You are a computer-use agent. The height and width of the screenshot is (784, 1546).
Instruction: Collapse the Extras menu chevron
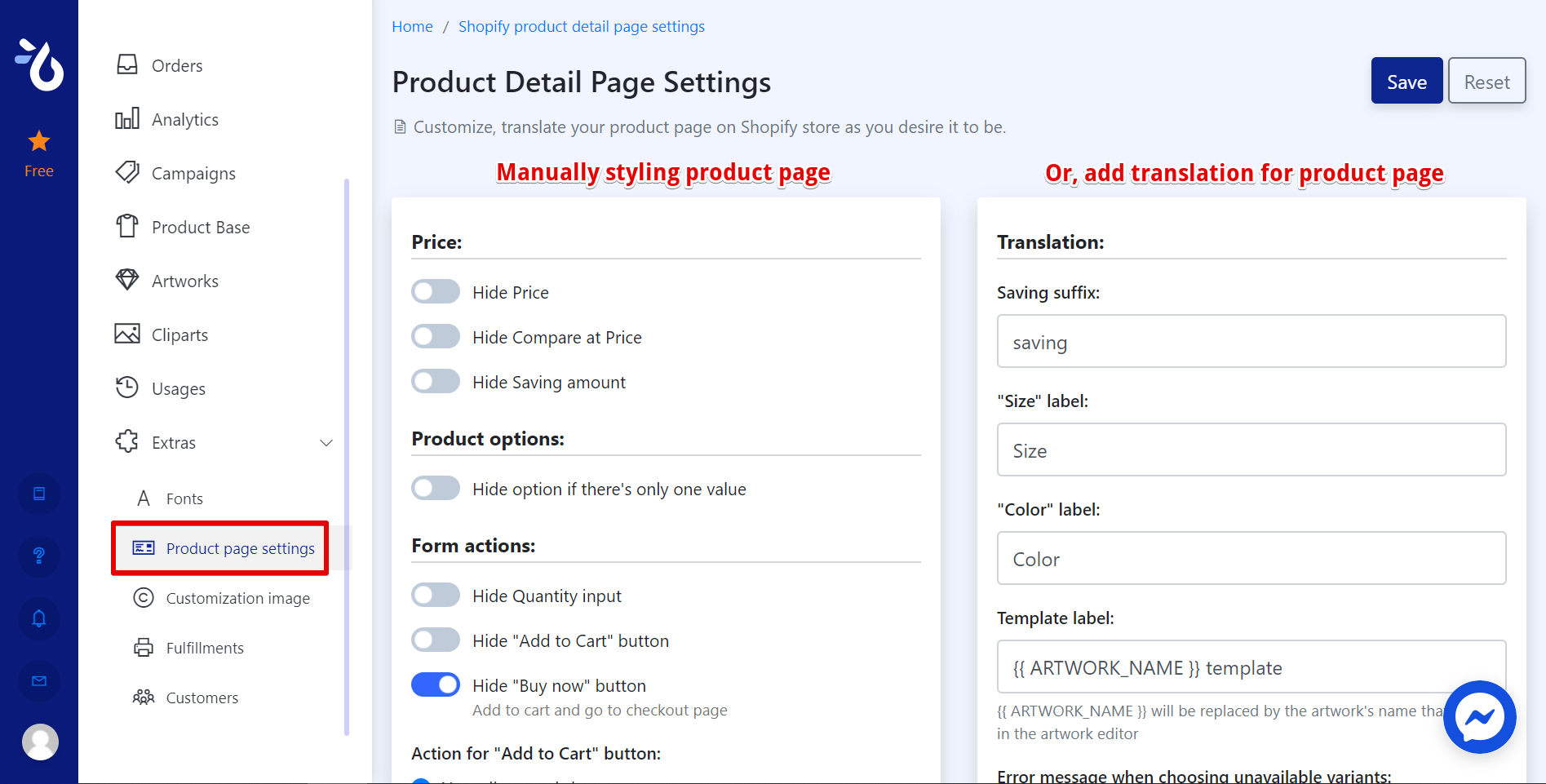[x=326, y=443]
